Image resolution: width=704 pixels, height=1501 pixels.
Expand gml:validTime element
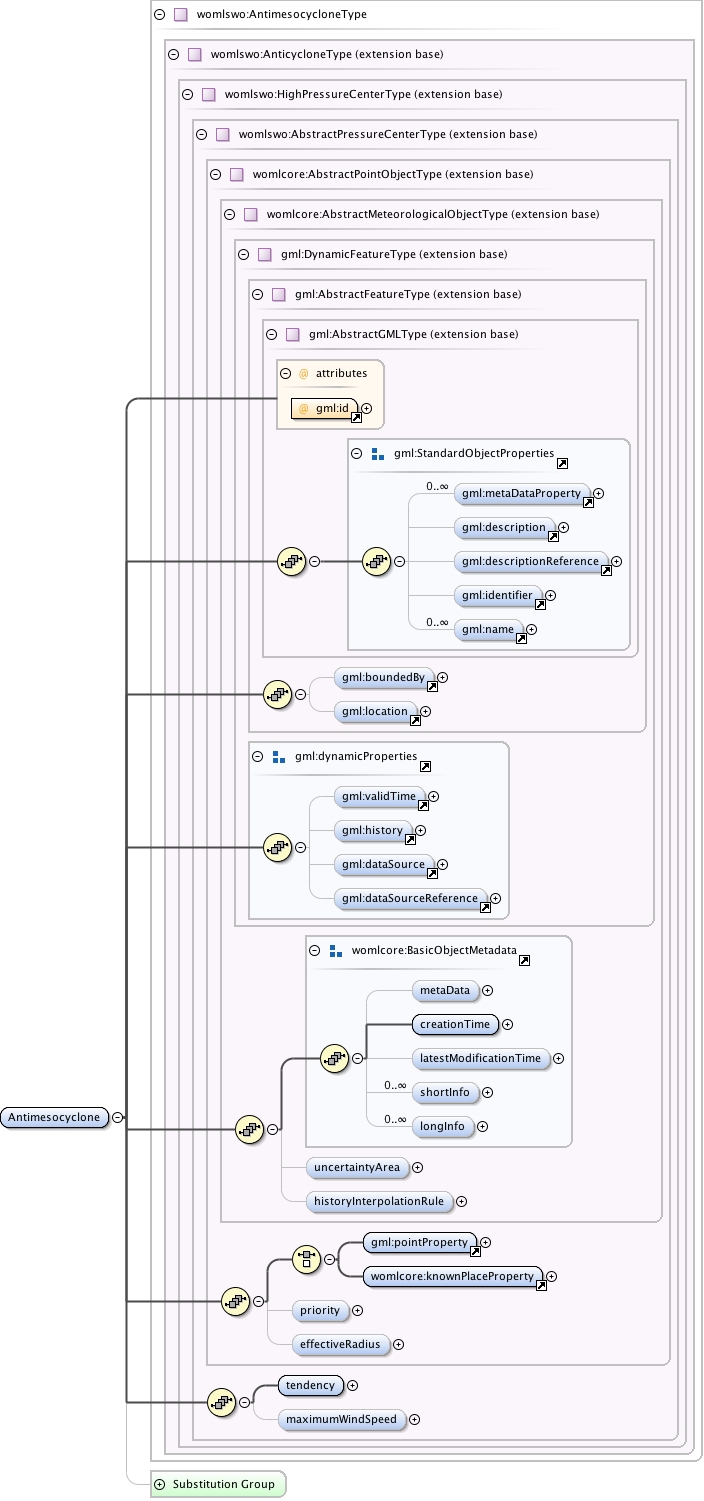click(434, 796)
